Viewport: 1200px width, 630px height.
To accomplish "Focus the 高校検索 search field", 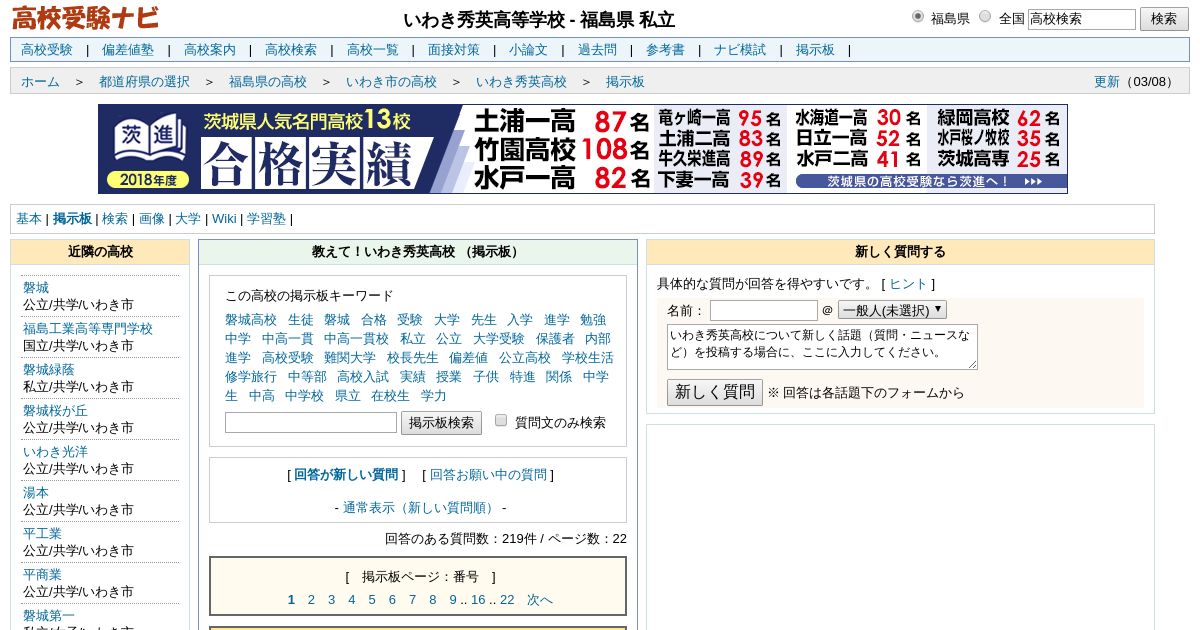I will (x=1081, y=19).
